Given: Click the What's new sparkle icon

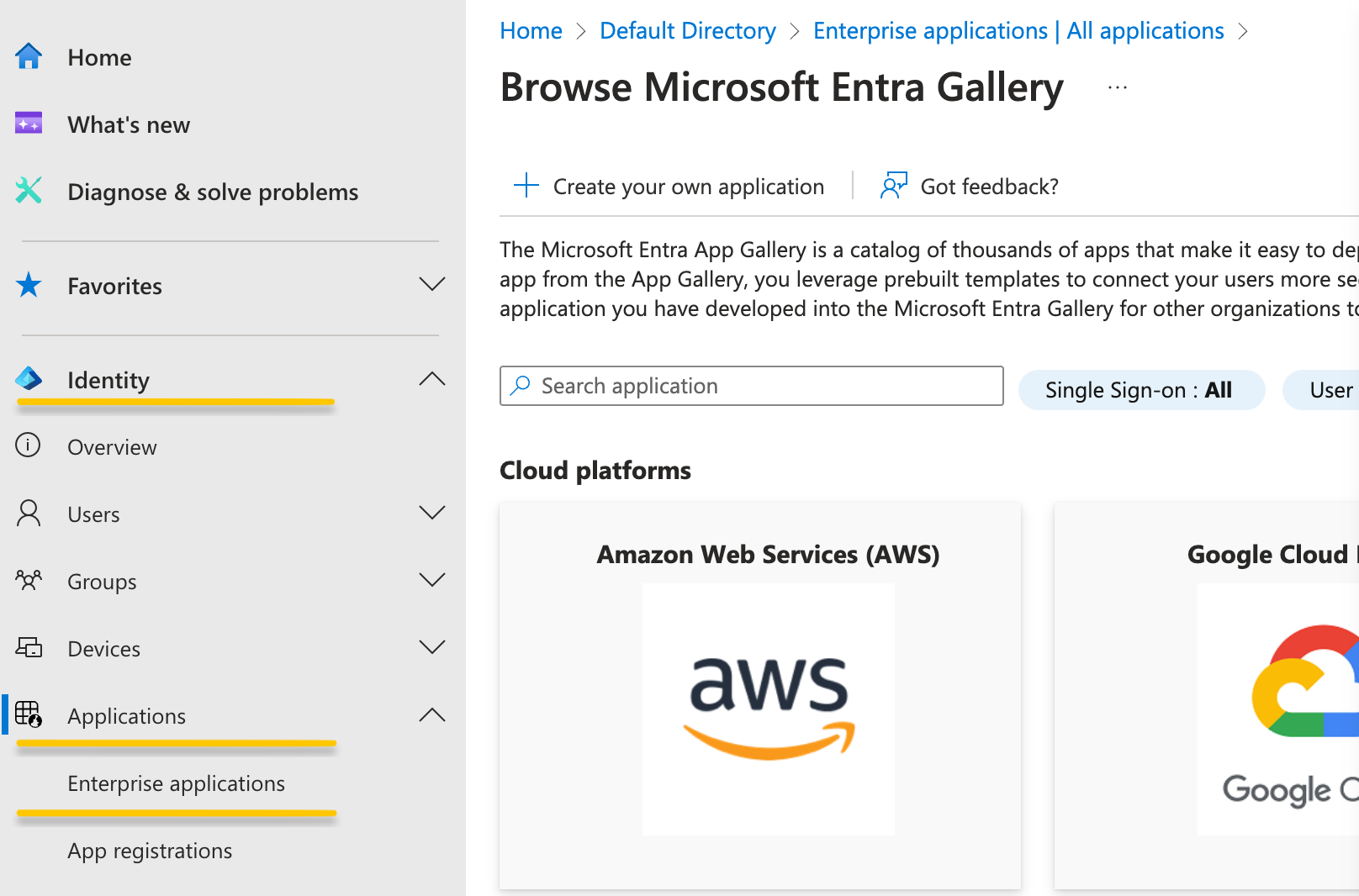Looking at the screenshot, I should [x=29, y=124].
